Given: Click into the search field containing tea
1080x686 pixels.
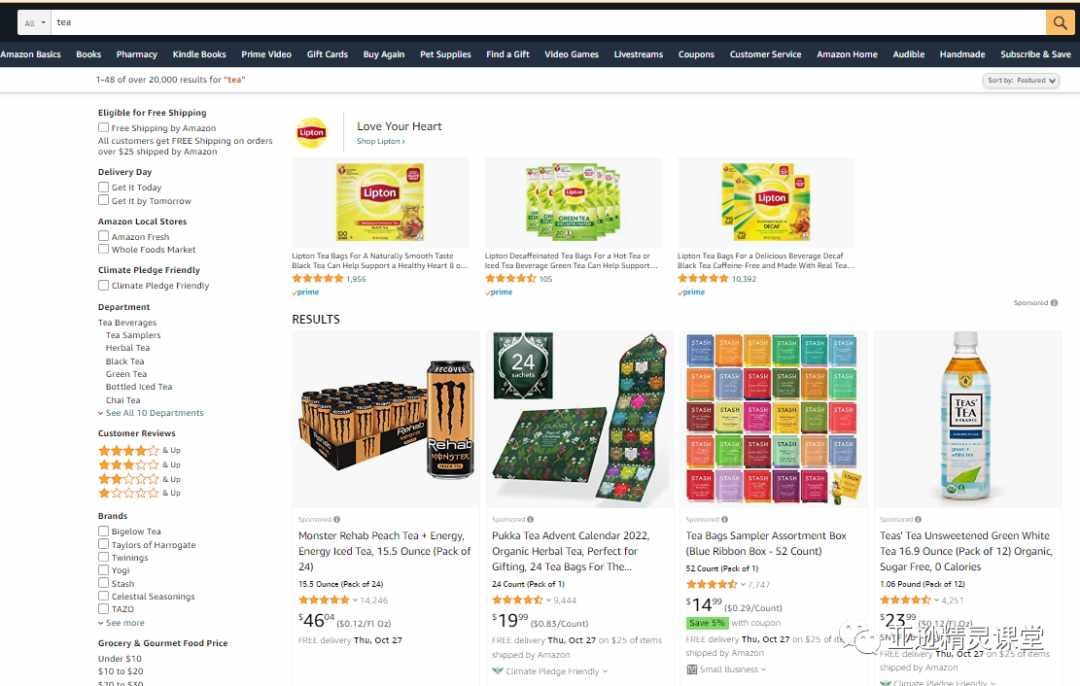Looking at the screenshot, I should [549, 23].
